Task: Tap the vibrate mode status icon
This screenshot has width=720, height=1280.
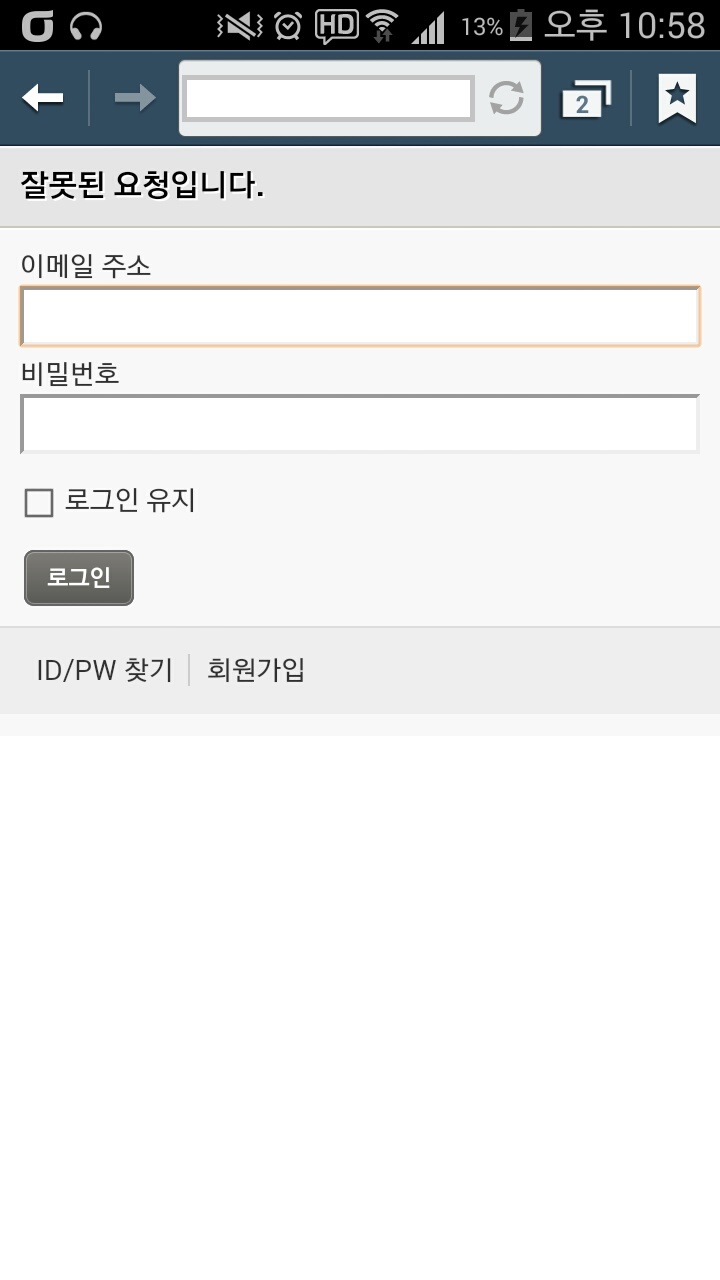Action: click(235, 24)
